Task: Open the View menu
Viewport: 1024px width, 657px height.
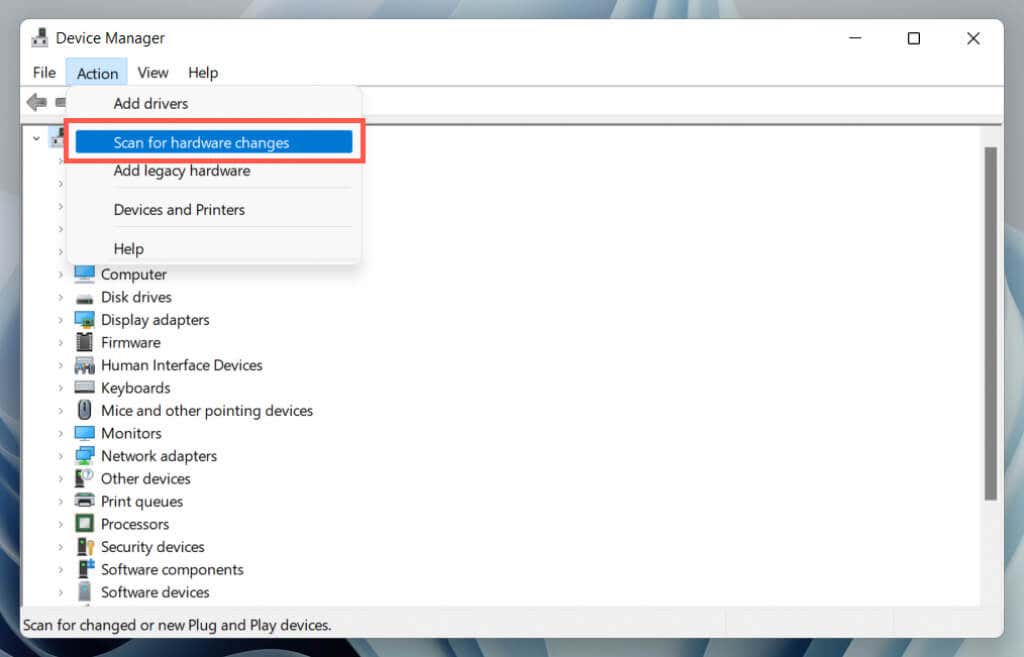Action: 153,72
